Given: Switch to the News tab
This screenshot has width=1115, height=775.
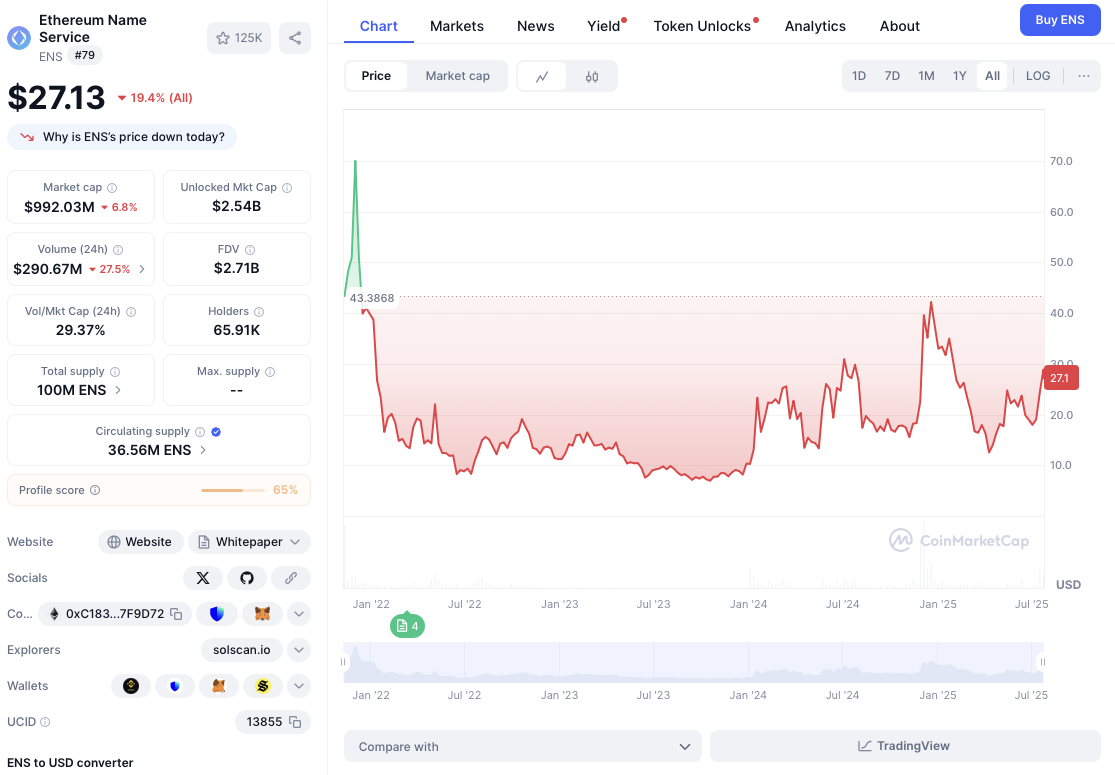Looking at the screenshot, I should 535,26.
